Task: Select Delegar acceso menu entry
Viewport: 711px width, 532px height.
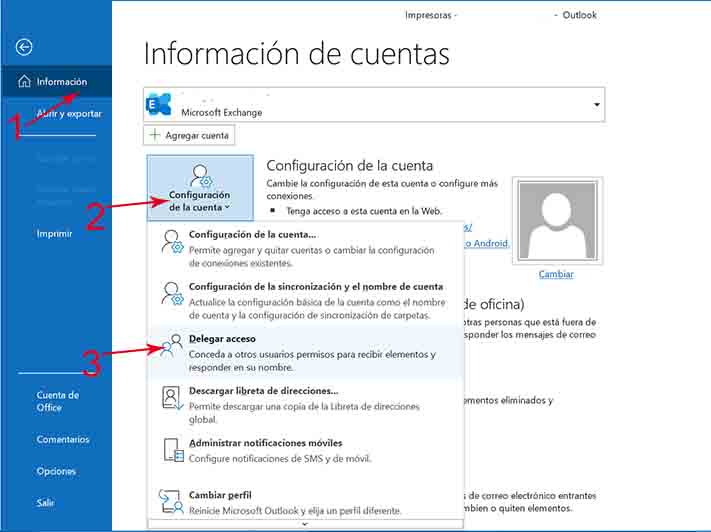Action: [x=305, y=352]
